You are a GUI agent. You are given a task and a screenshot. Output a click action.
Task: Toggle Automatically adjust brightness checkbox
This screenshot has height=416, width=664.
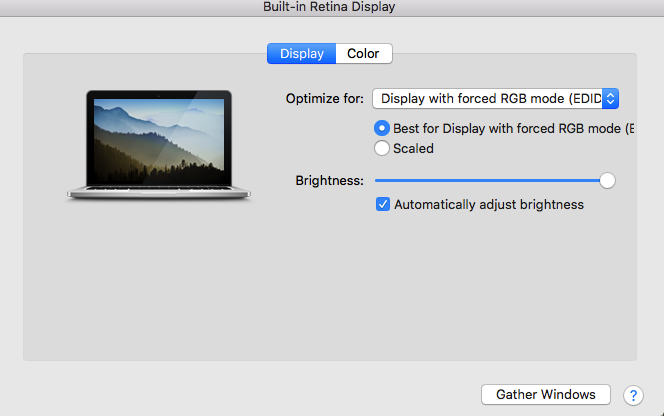click(383, 204)
